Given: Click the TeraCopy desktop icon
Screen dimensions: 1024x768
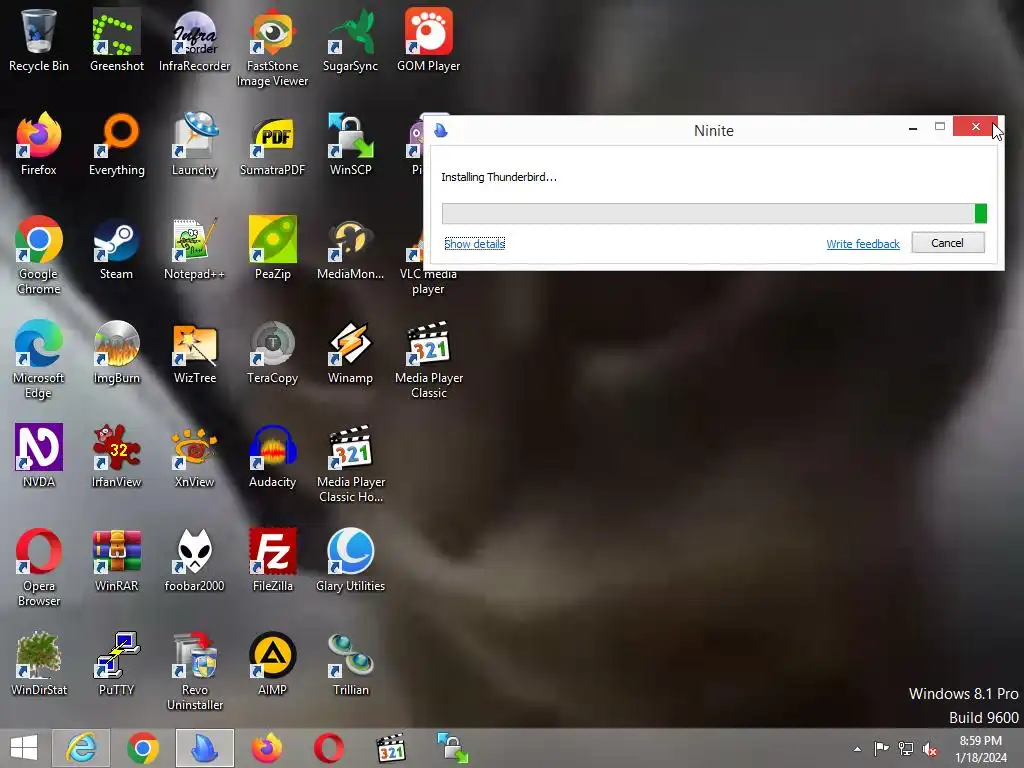Looking at the screenshot, I should pos(272,351).
